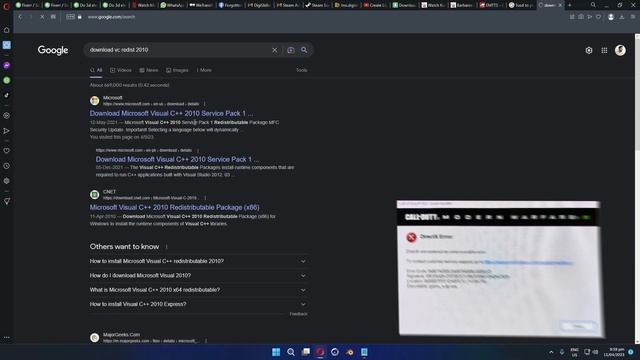Clear the Google search box with X
The height and width of the screenshot is (360, 640).
(274, 50)
